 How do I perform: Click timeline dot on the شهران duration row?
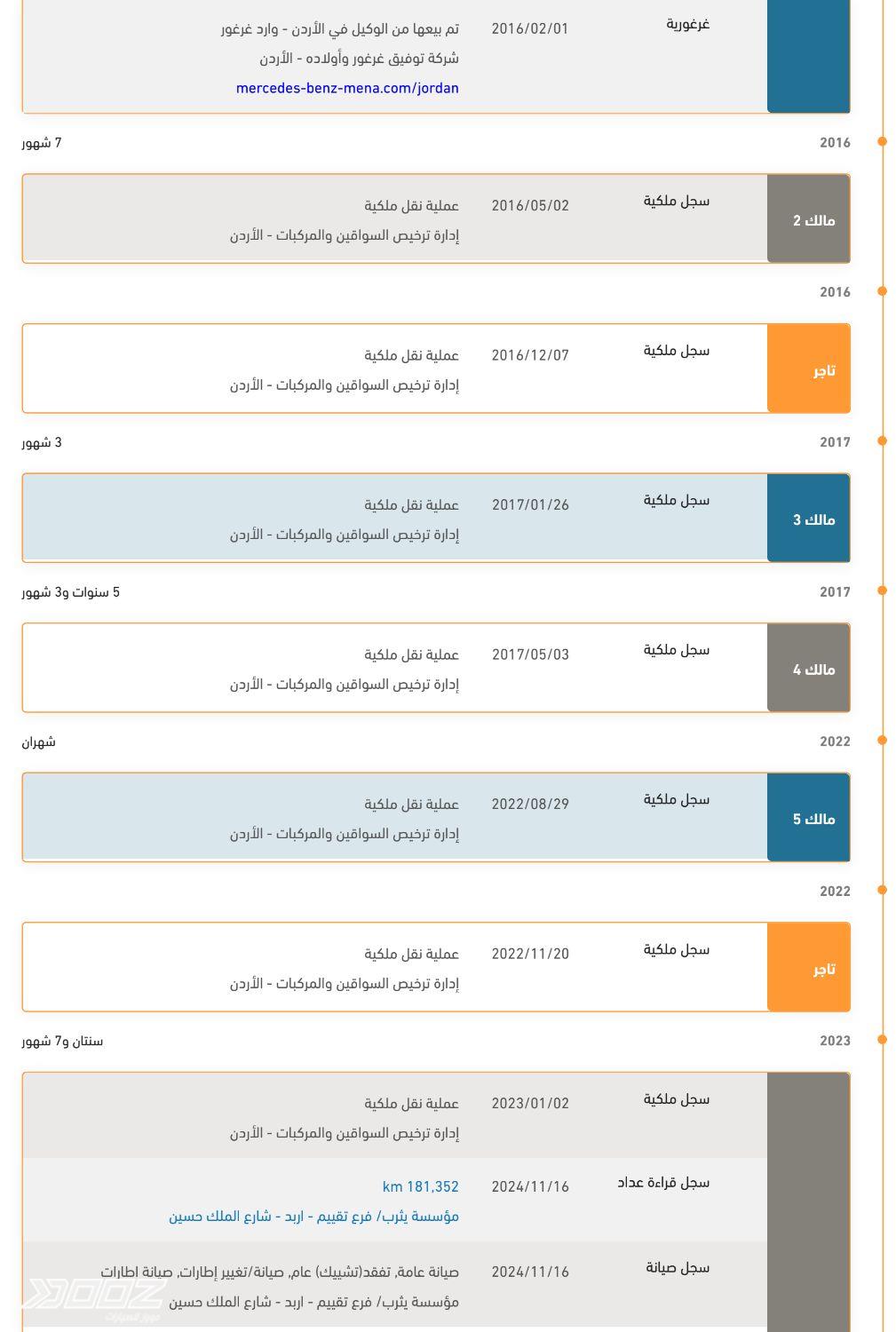(883, 740)
